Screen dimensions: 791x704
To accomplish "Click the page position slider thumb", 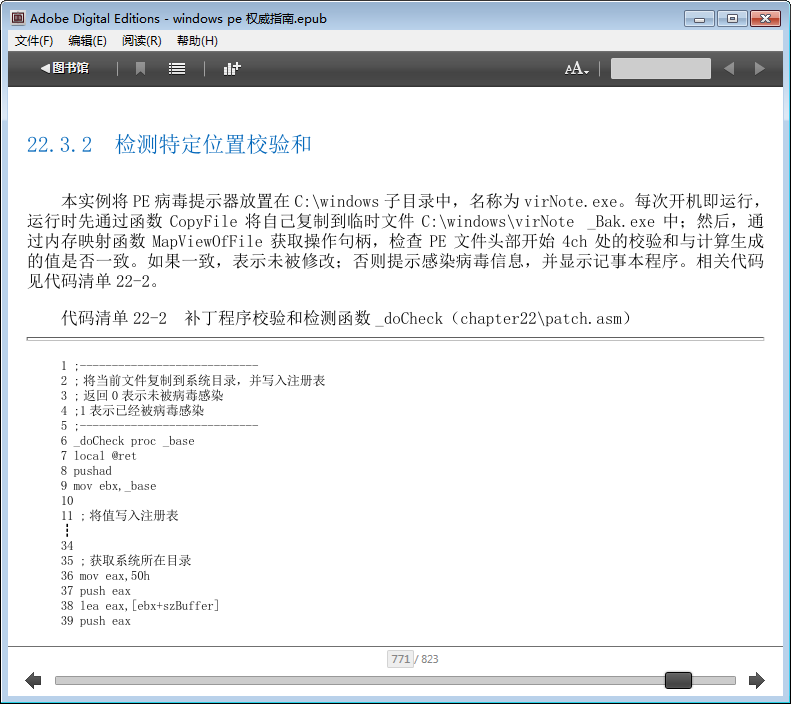I will pos(678,680).
